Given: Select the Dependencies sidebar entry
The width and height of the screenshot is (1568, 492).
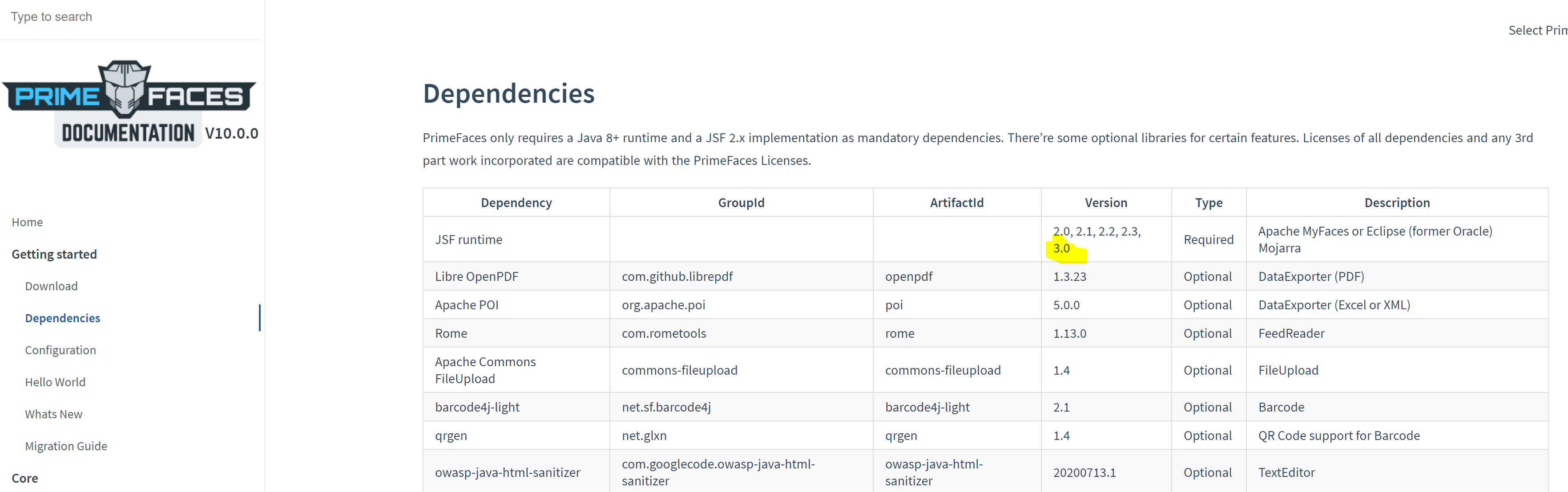Looking at the screenshot, I should click(x=62, y=317).
